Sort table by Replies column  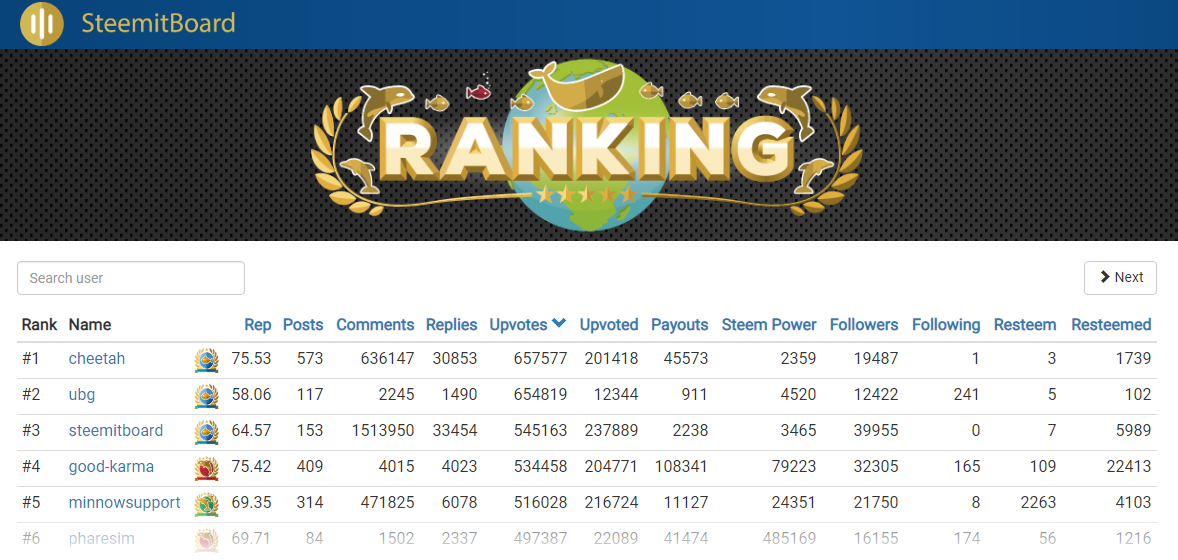(452, 325)
